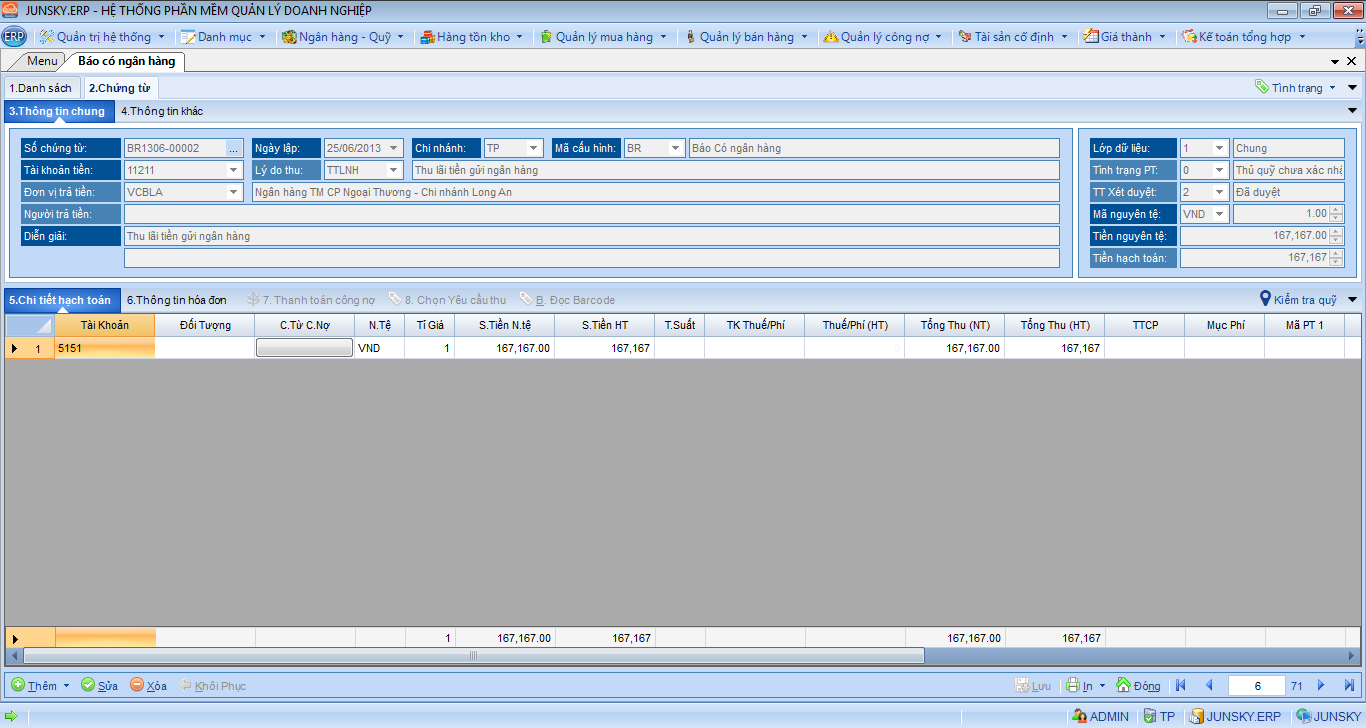Open the Quản trị hệ thống menu
Viewport: 1366px width, 728px height.
[103, 37]
